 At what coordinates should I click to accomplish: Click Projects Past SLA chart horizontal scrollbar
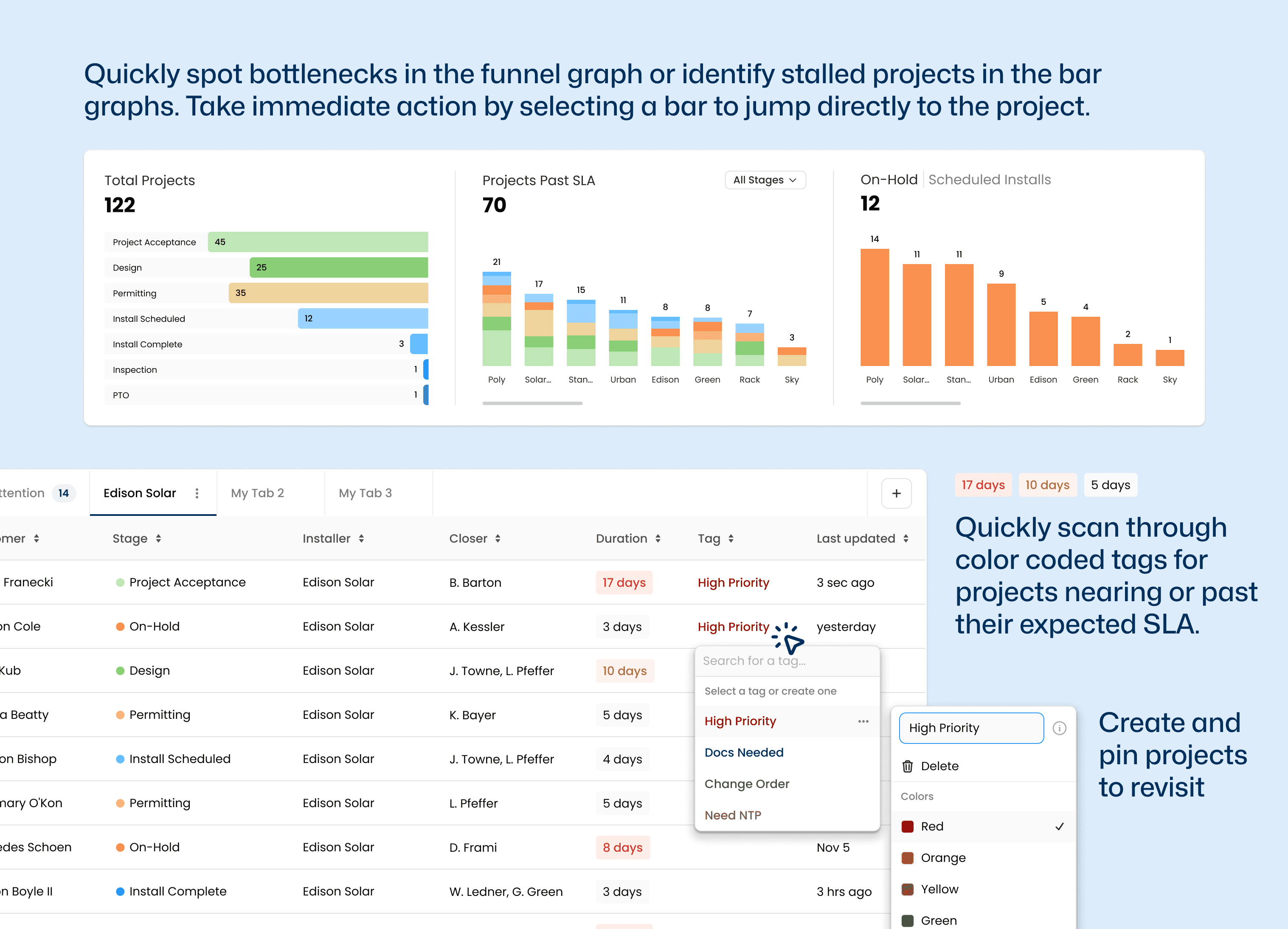532,403
